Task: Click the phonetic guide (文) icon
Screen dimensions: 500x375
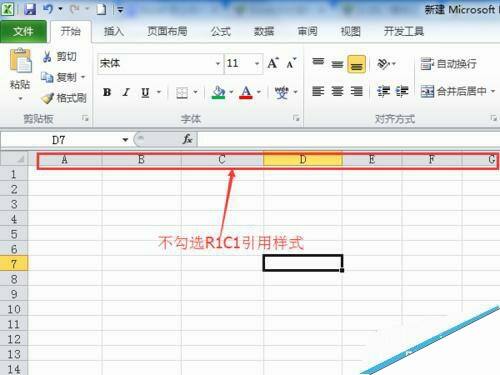Action: pyautogui.click(x=282, y=92)
